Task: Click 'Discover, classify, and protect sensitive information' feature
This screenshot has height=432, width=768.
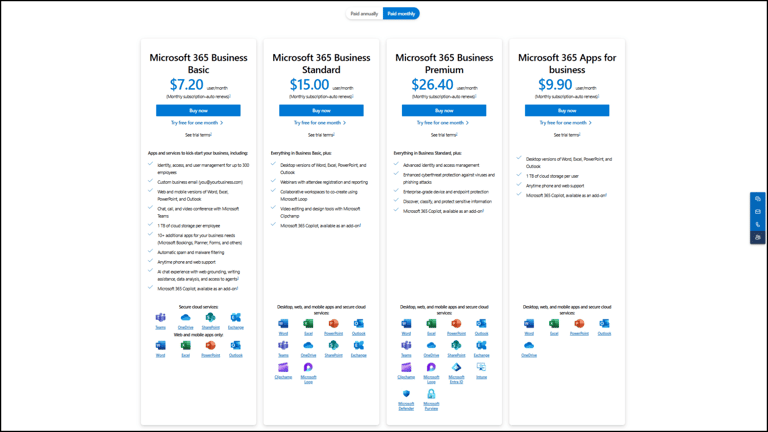Action: 447,201
